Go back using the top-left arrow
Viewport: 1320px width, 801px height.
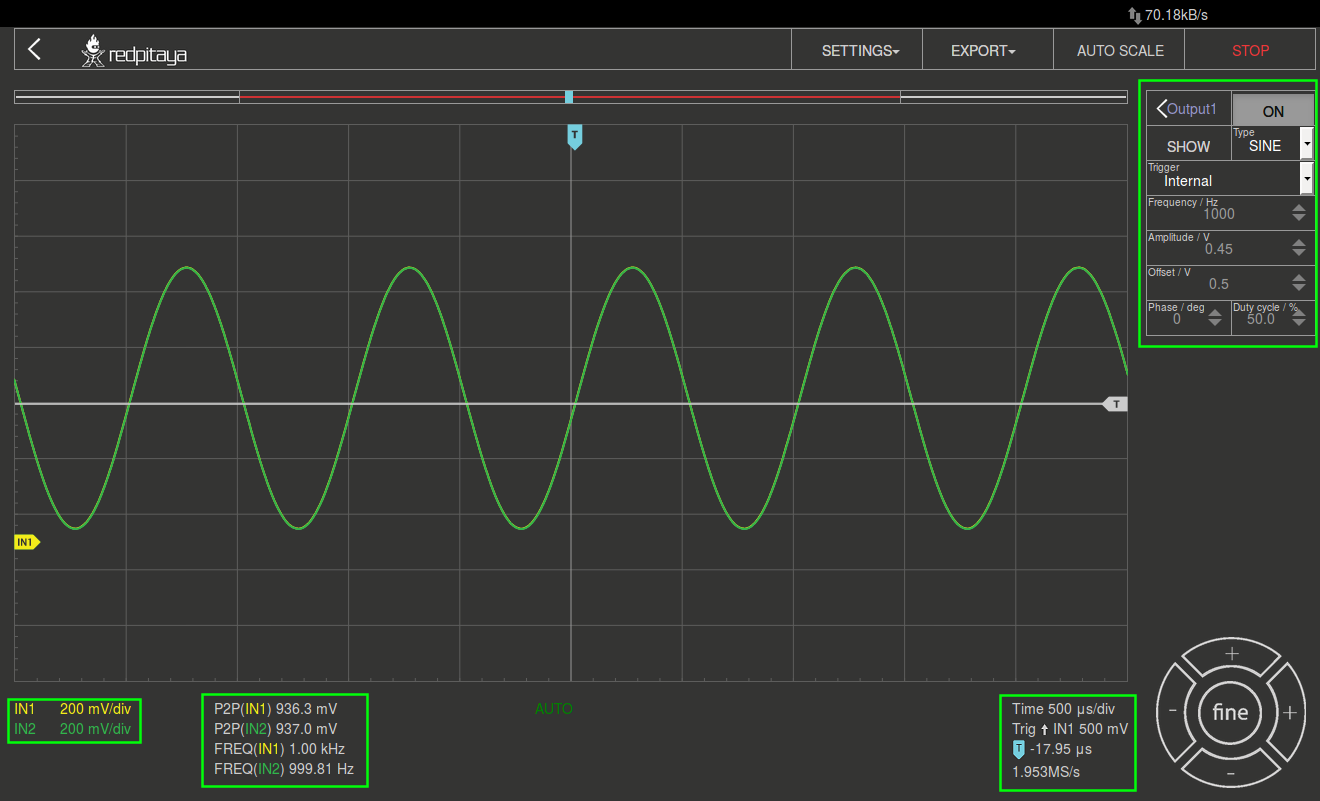pos(35,49)
